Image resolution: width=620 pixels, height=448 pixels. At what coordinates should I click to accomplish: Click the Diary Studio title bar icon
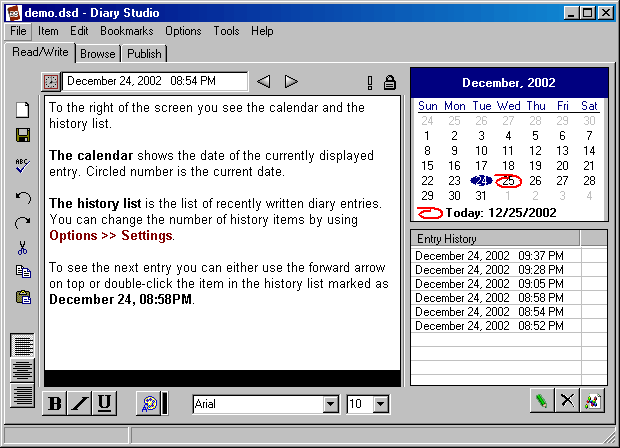click(x=14, y=13)
